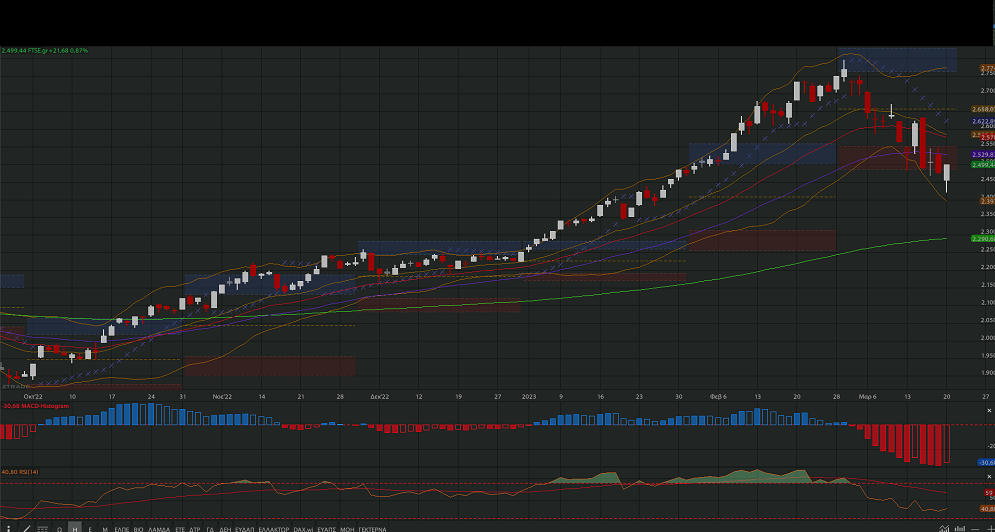Click the 2023 date axis label
The height and width of the screenshot is (532, 995).
tap(529, 396)
